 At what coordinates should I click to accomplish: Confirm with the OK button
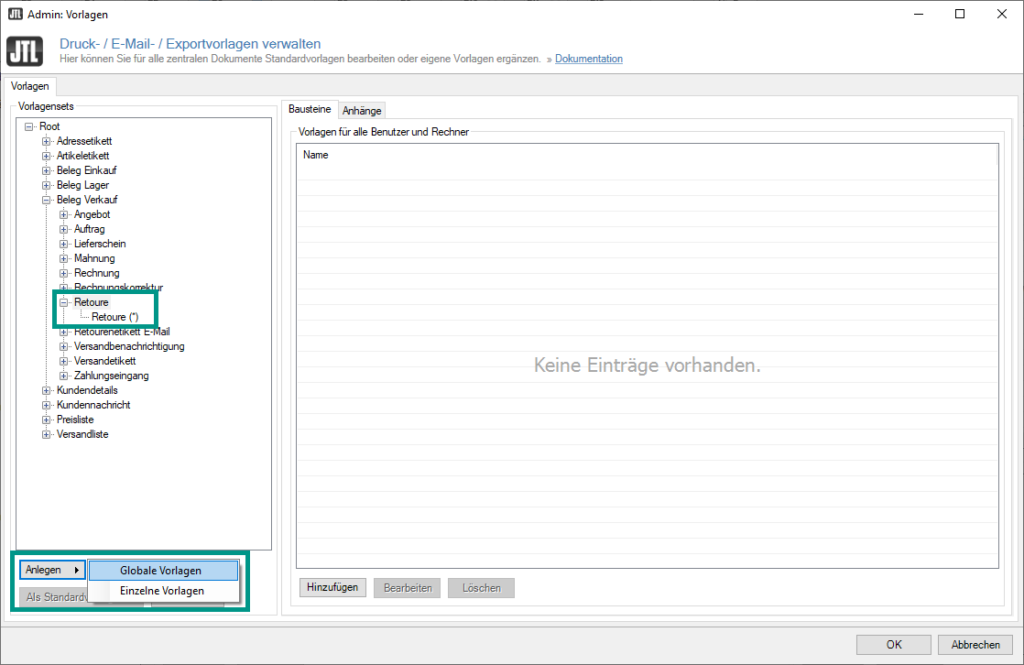(x=893, y=644)
